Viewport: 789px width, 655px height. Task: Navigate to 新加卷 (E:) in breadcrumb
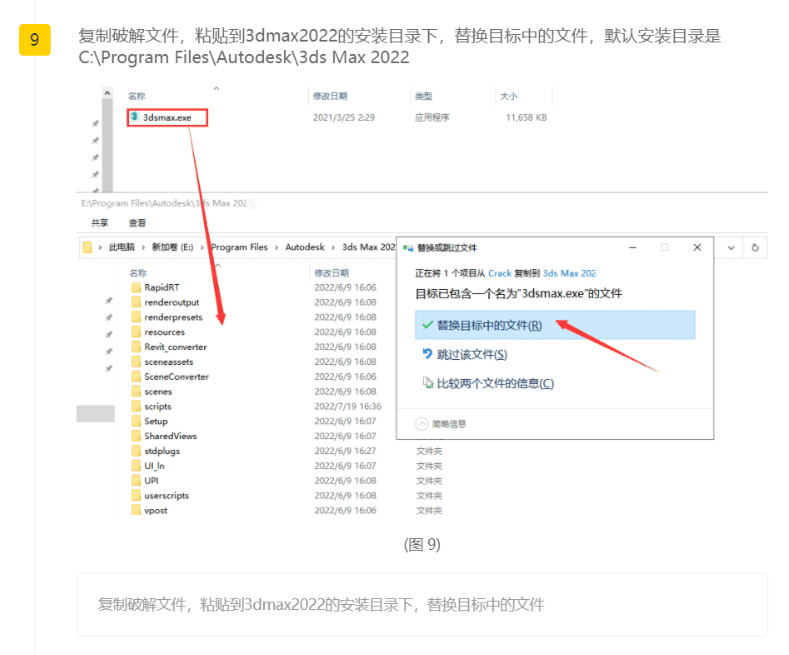point(173,247)
